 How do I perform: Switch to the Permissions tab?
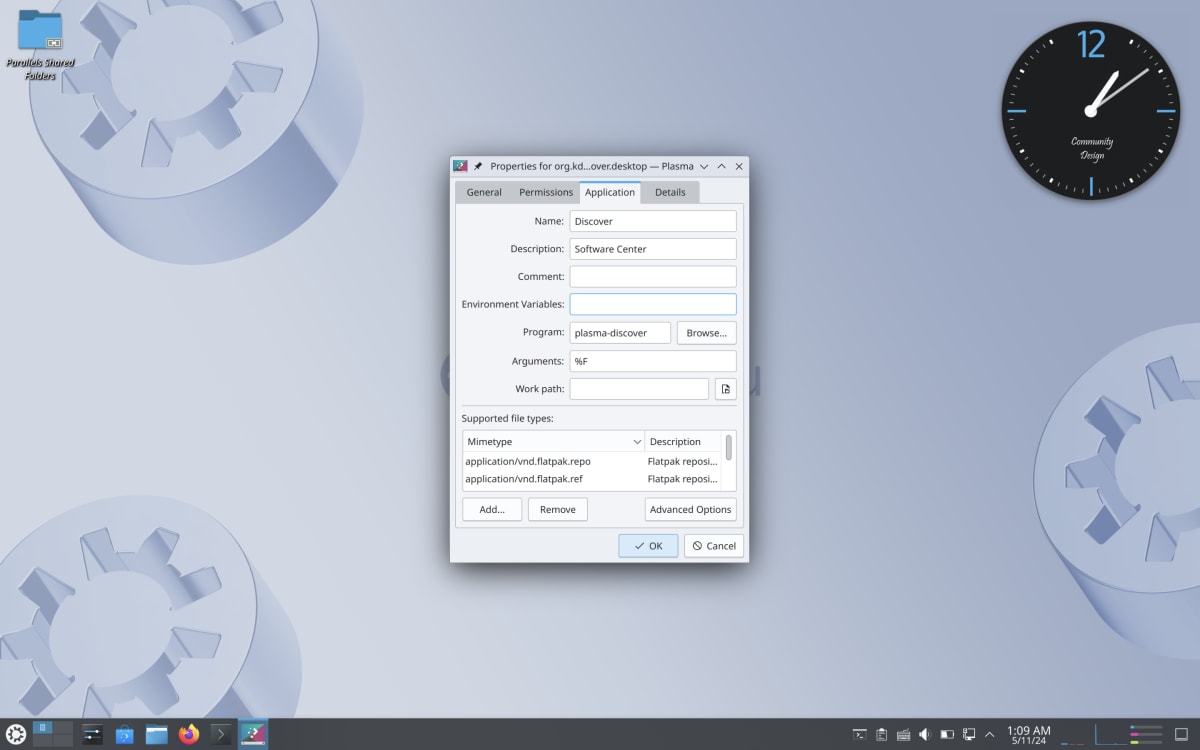[546, 192]
